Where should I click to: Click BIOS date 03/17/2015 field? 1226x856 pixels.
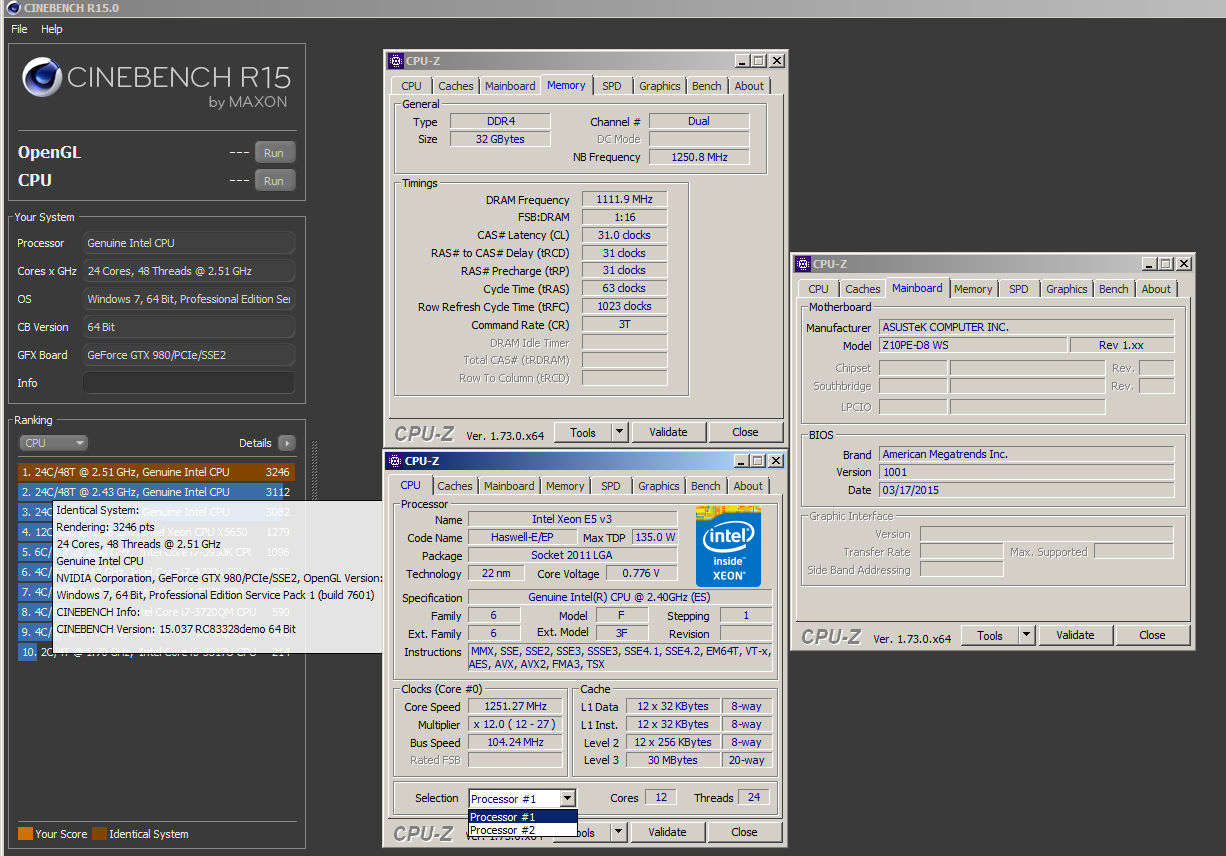(1027, 490)
